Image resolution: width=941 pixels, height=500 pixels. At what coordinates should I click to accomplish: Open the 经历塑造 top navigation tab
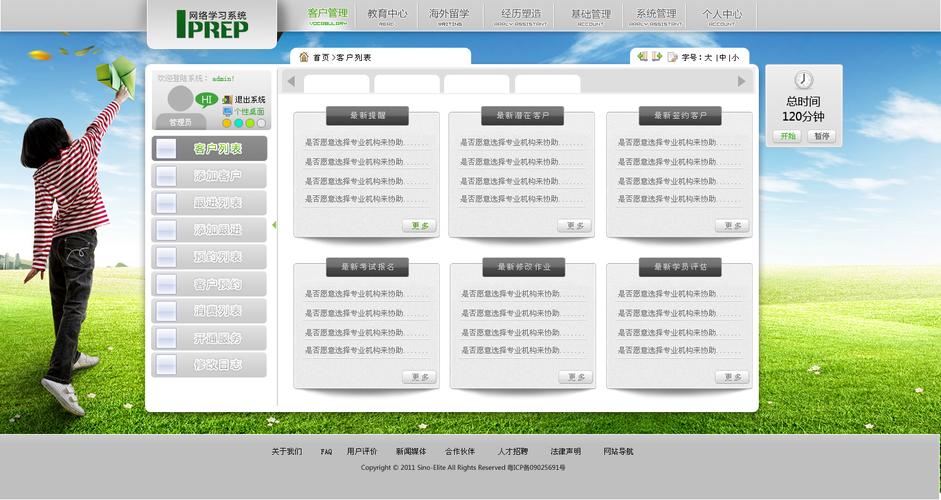point(521,16)
